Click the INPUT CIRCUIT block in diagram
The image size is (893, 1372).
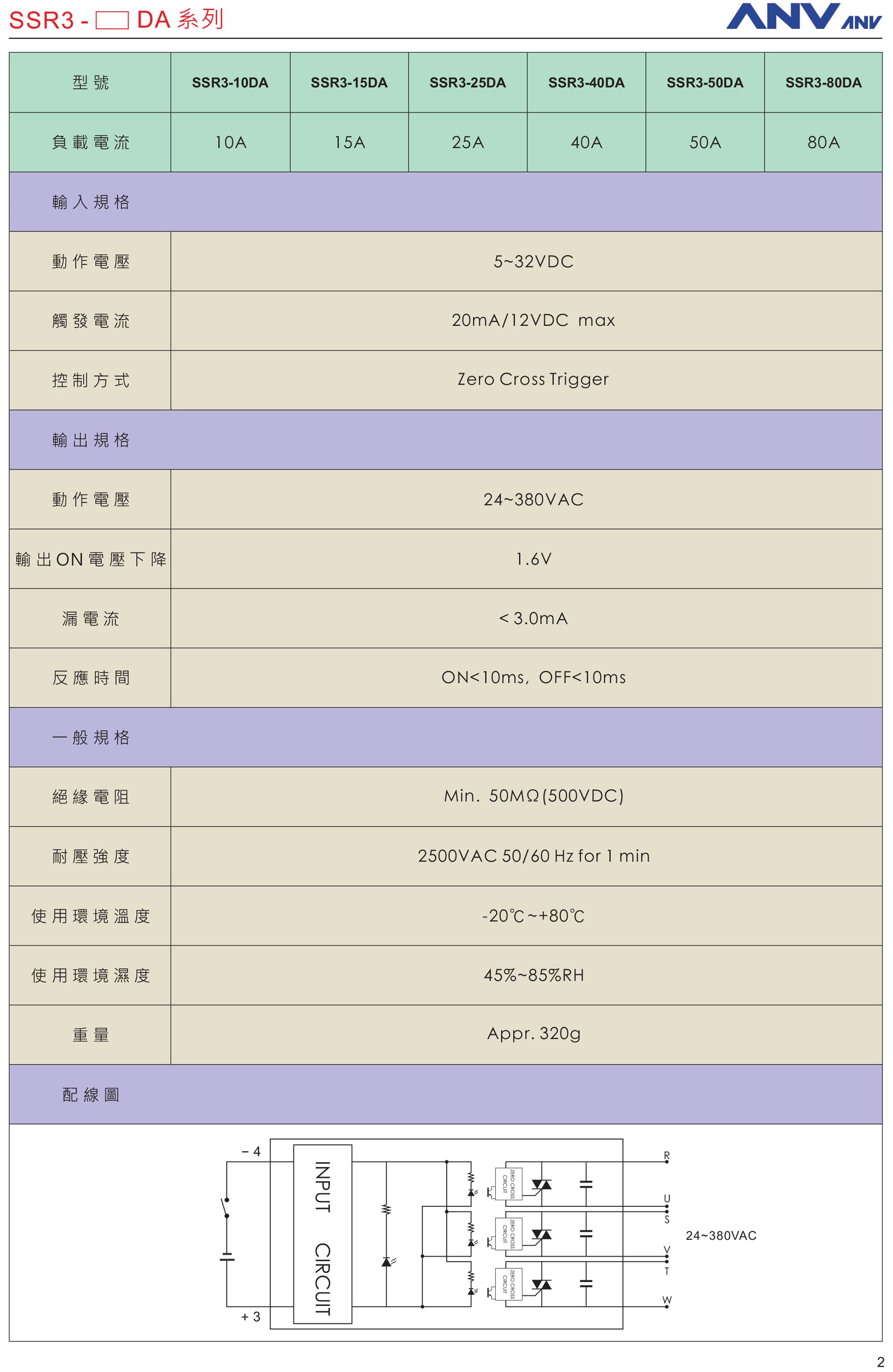[322, 1233]
